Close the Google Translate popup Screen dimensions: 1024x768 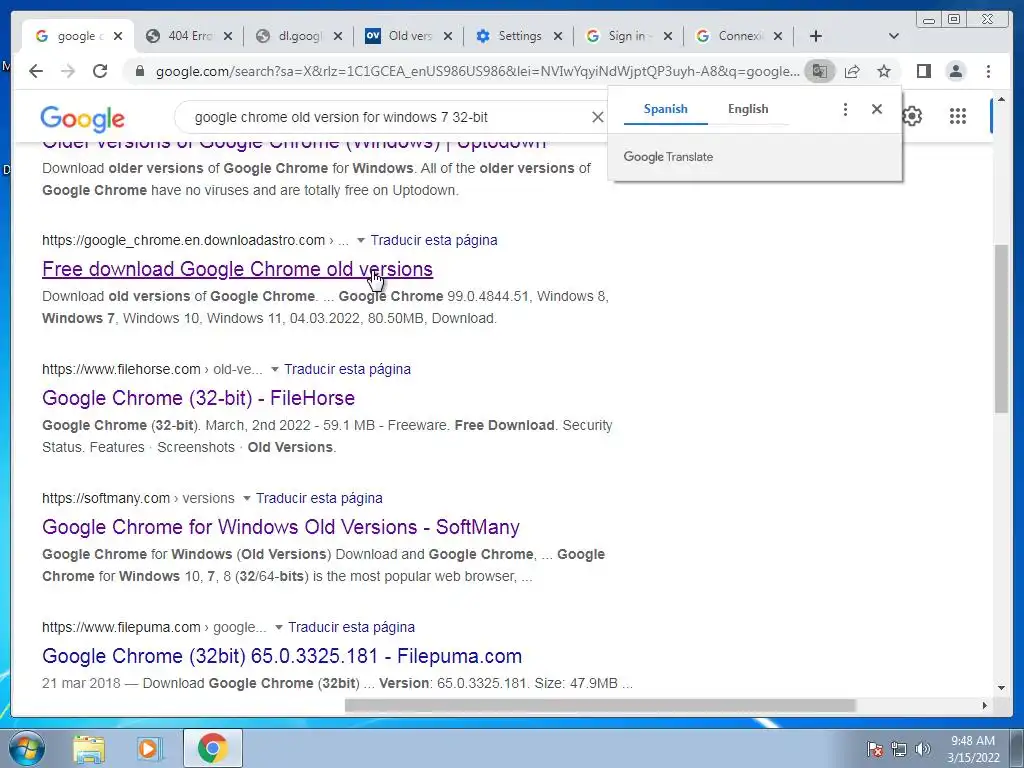(877, 109)
